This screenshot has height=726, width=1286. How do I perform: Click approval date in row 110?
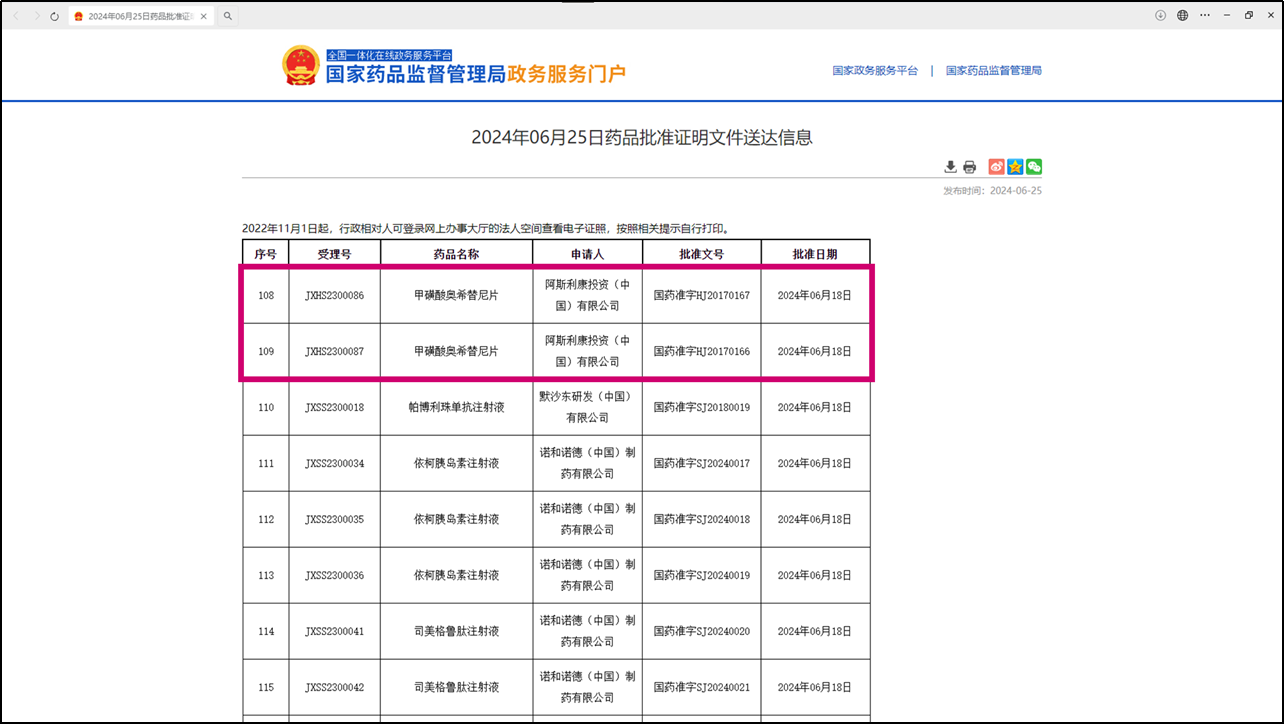[x=815, y=408]
